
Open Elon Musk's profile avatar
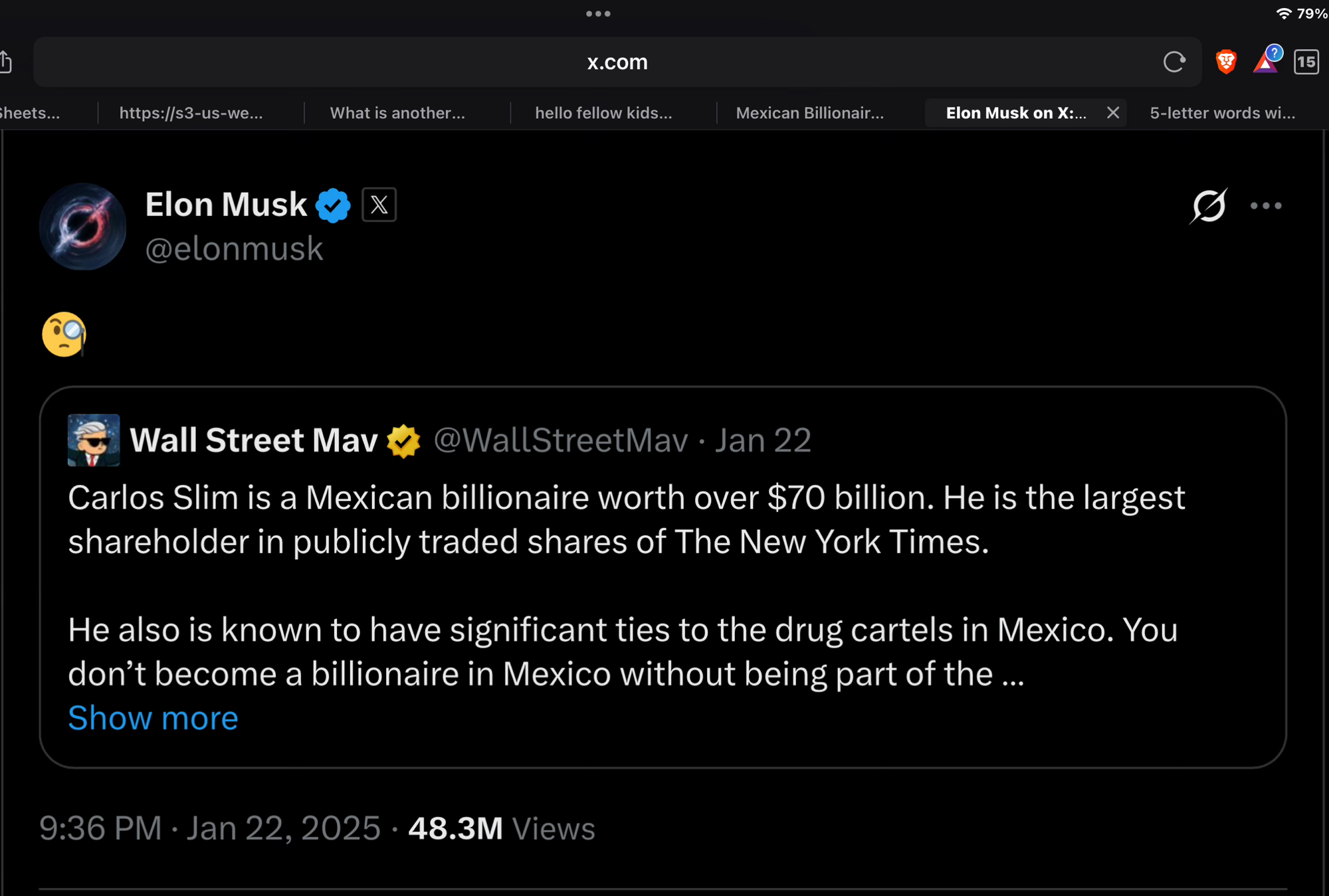(83, 226)
